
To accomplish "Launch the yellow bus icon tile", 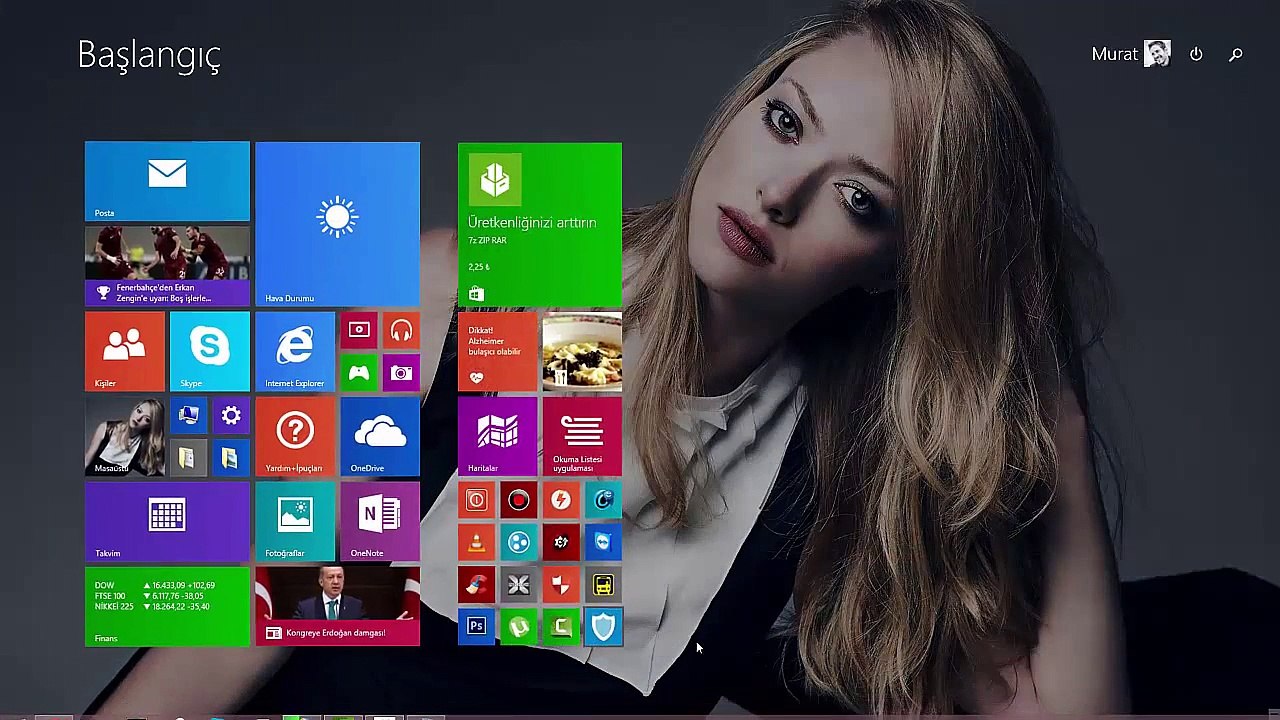I will tap(603, 585).
